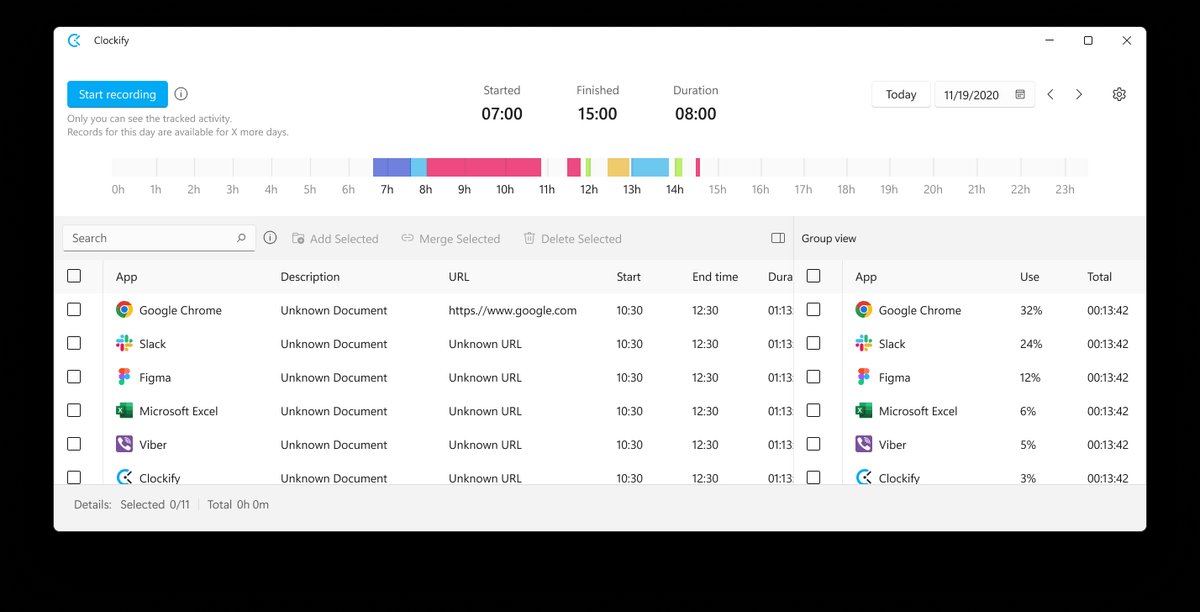Viewport: 1200px width, 612px height.
Task: Click the Slack icon in the activity list
Action: pos(124,344)
